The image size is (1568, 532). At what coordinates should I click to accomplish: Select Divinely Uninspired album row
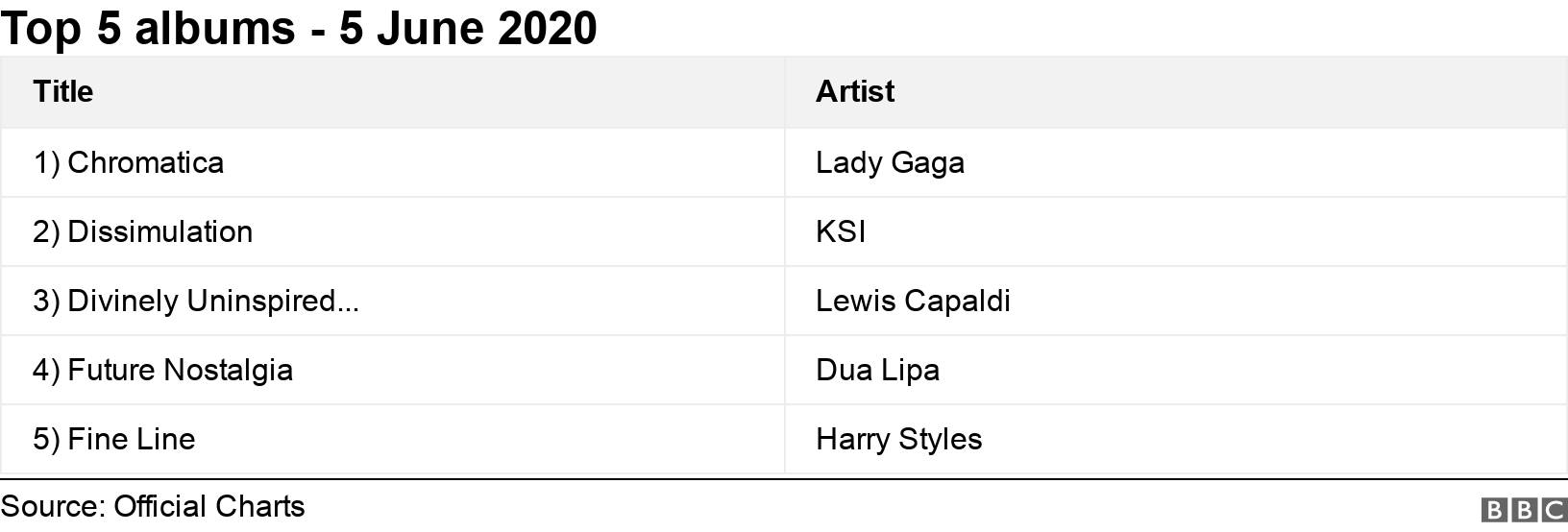(196, 301)
